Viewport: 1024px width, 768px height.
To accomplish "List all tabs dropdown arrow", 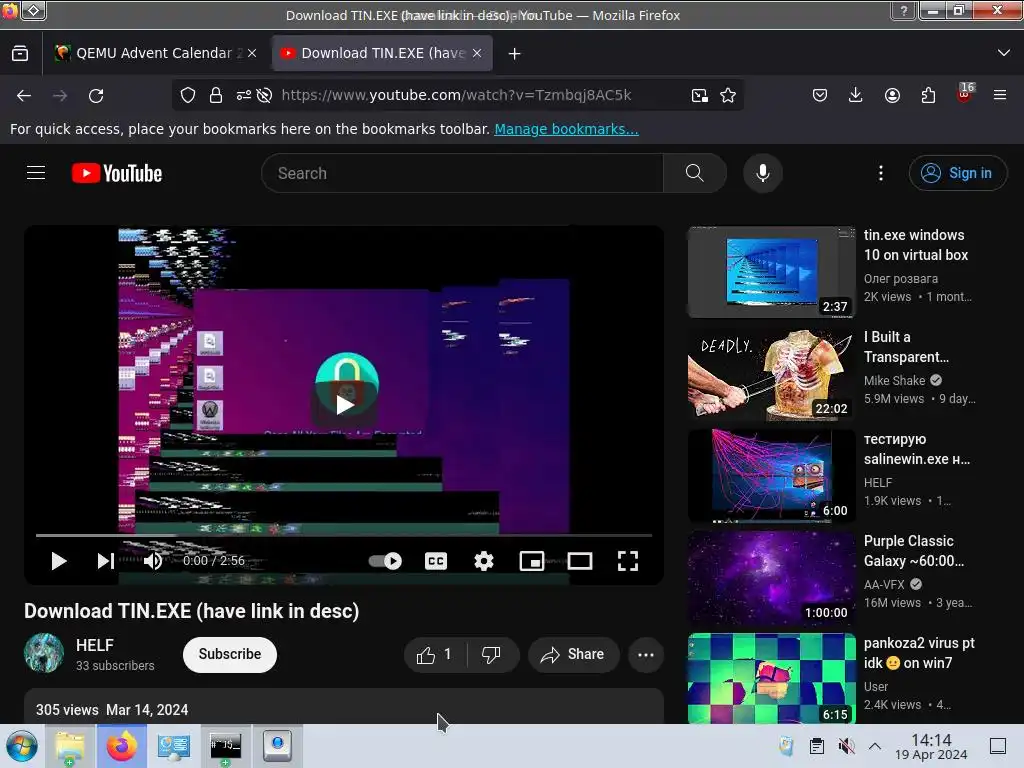I will click(x=1004, y=53).
